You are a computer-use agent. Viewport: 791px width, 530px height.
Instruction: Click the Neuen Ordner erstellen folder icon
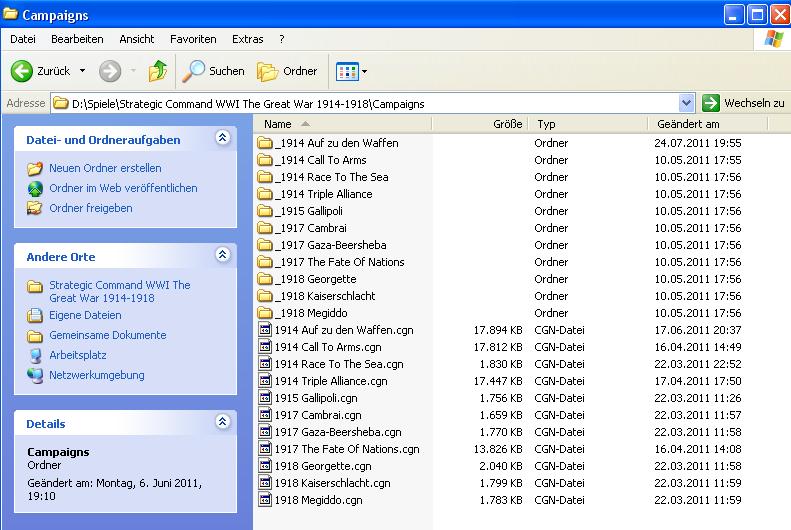[x=35, y=168]
